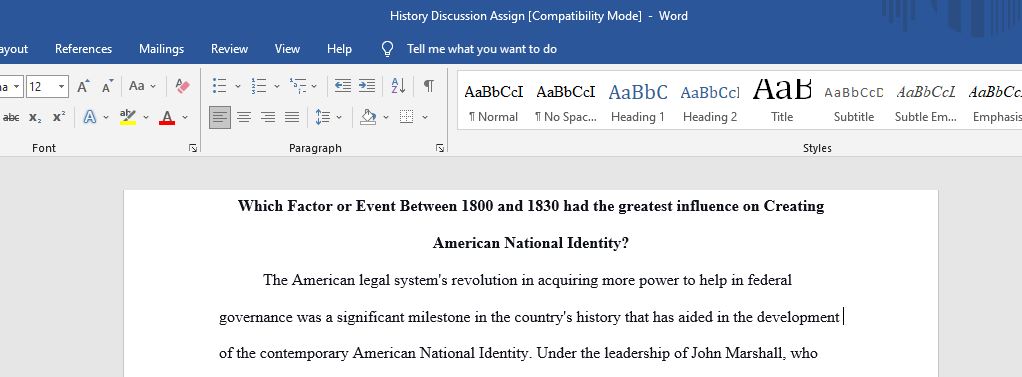
Task: Increase paragraph indent
Action: pos(367,86)
